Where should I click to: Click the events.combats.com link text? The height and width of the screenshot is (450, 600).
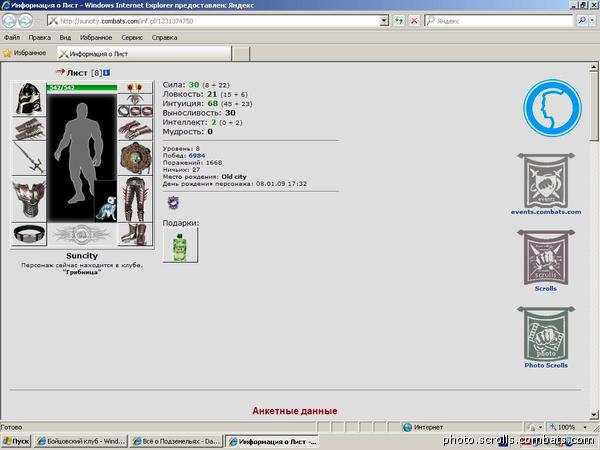click(x=546, y=212)
